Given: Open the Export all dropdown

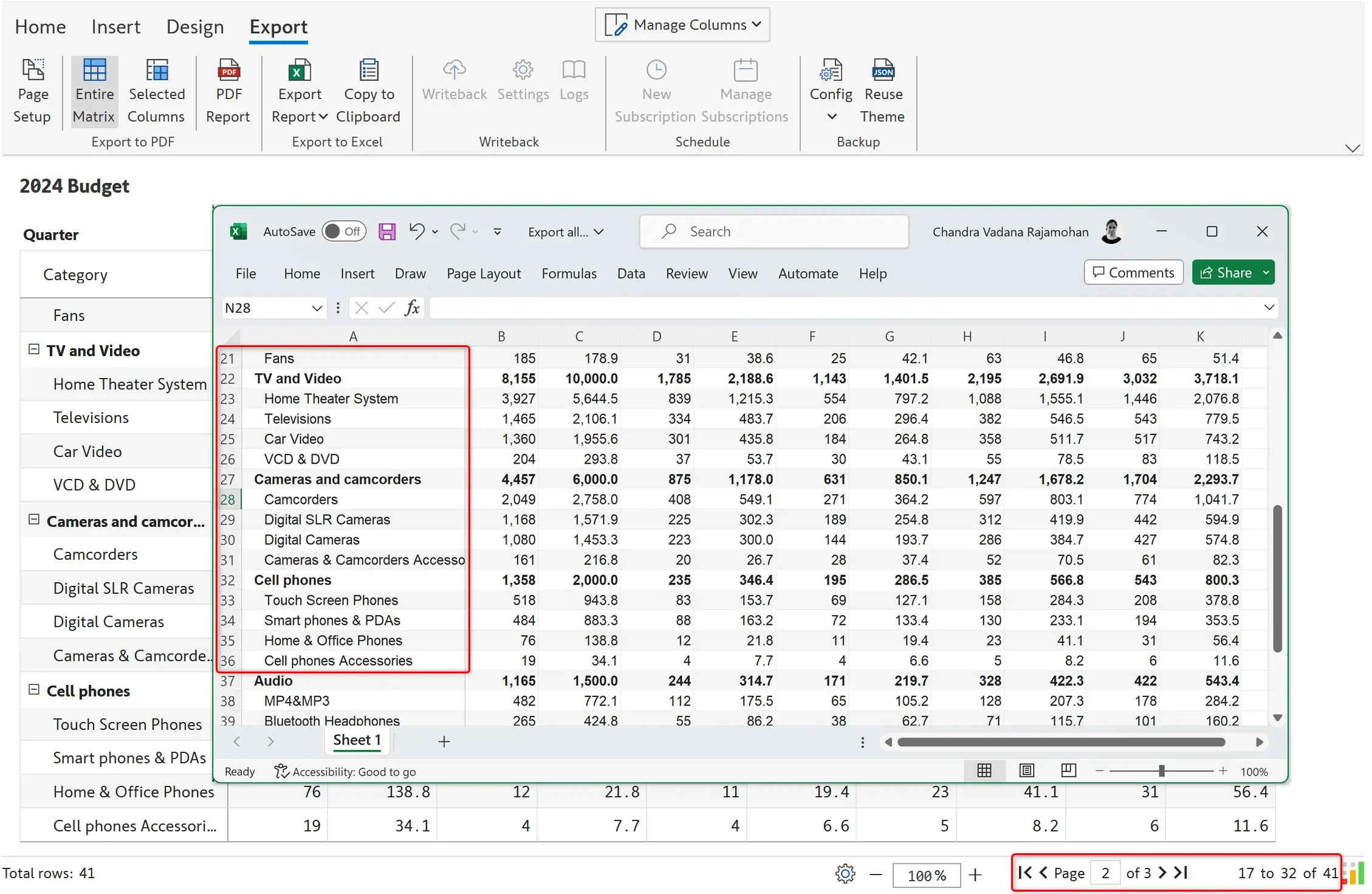Looking at the screenshot, I should click(566, 232).
